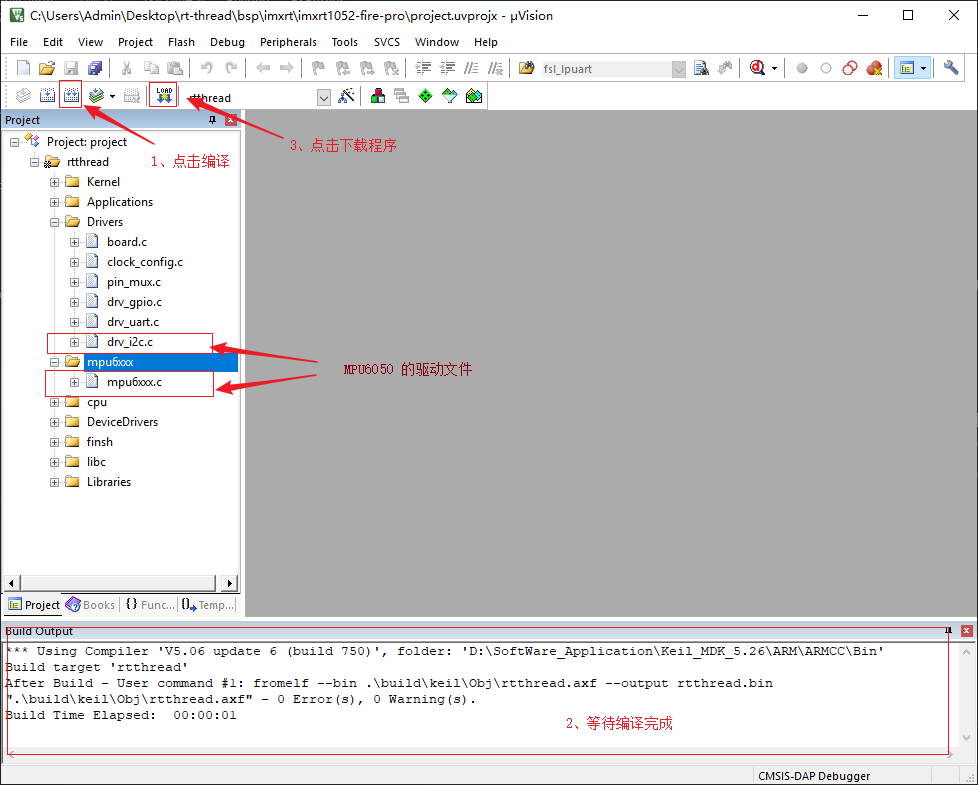The image size is (978, 785).
Task: Close the Build Output panel
Action: click(966, 631)
